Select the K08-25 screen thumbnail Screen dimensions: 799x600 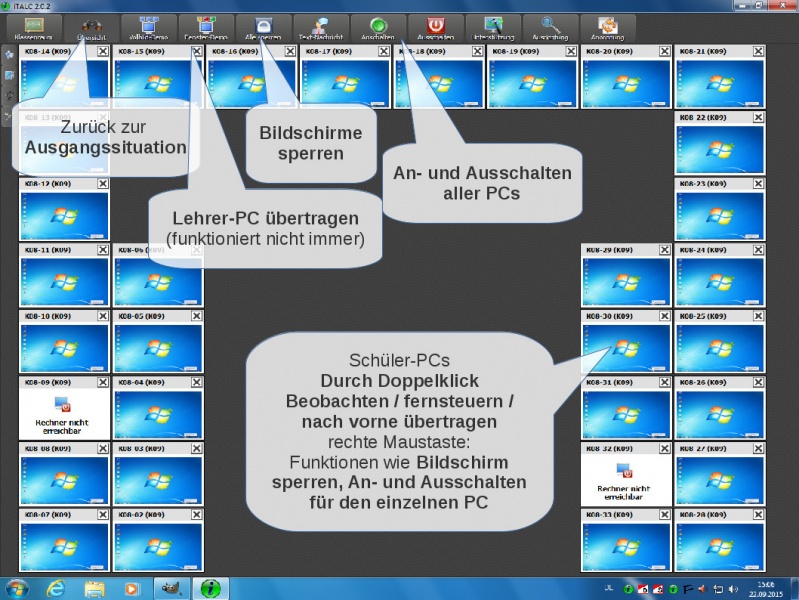tap(720, 348)
